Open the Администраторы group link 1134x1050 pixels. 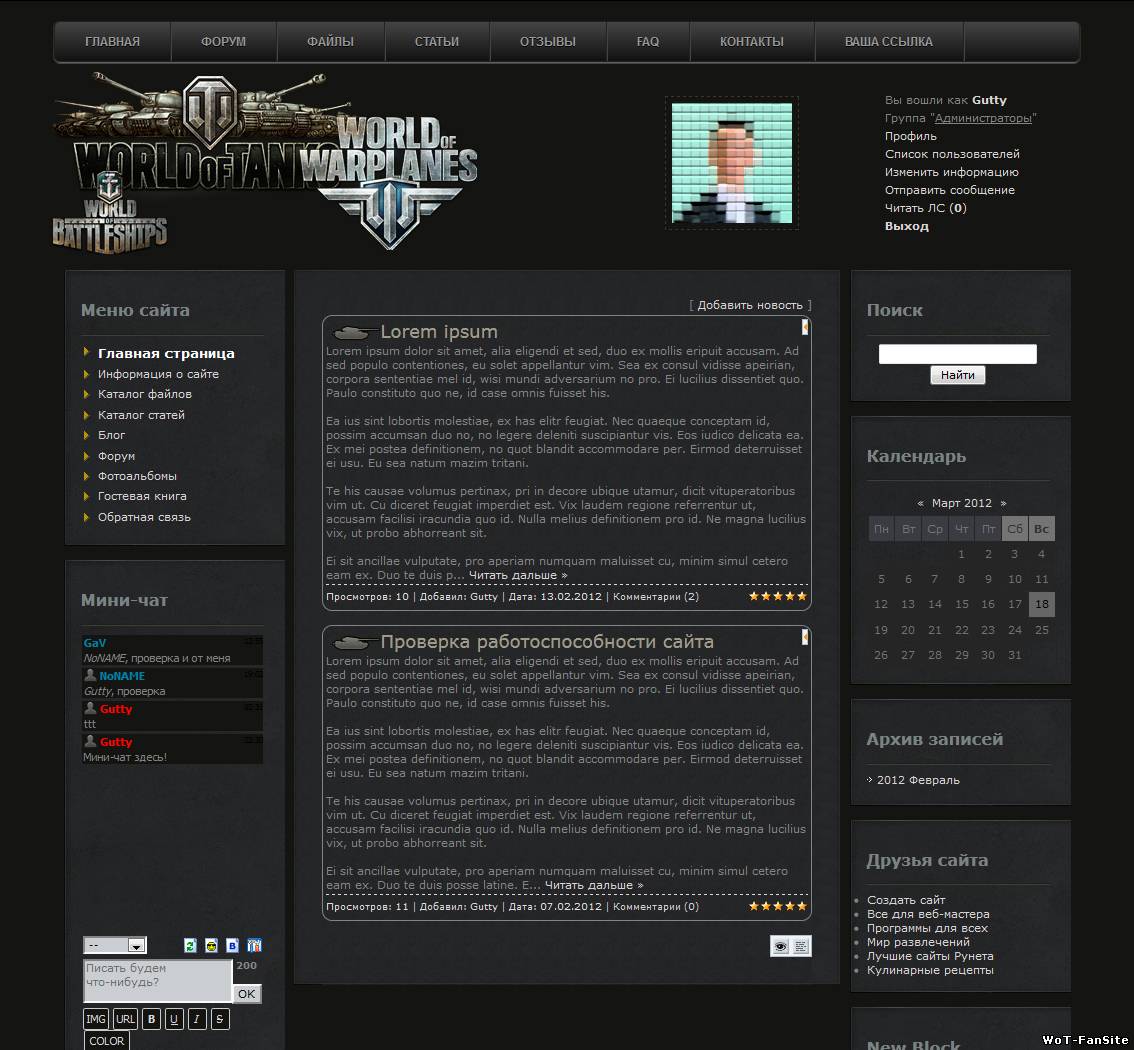click(x=983, y=118)
